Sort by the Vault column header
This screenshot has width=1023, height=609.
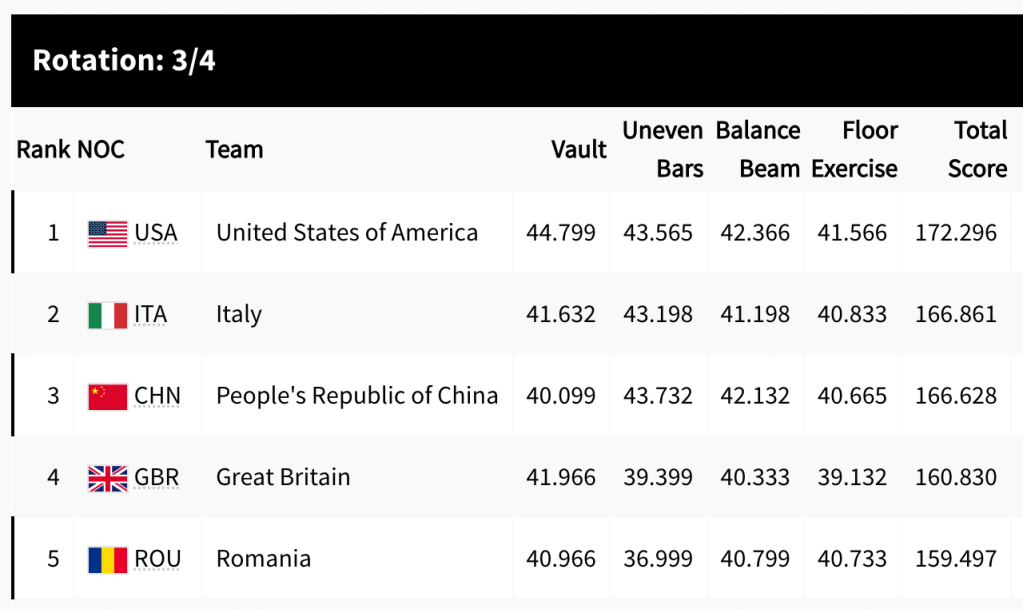(x=579, y=150)
